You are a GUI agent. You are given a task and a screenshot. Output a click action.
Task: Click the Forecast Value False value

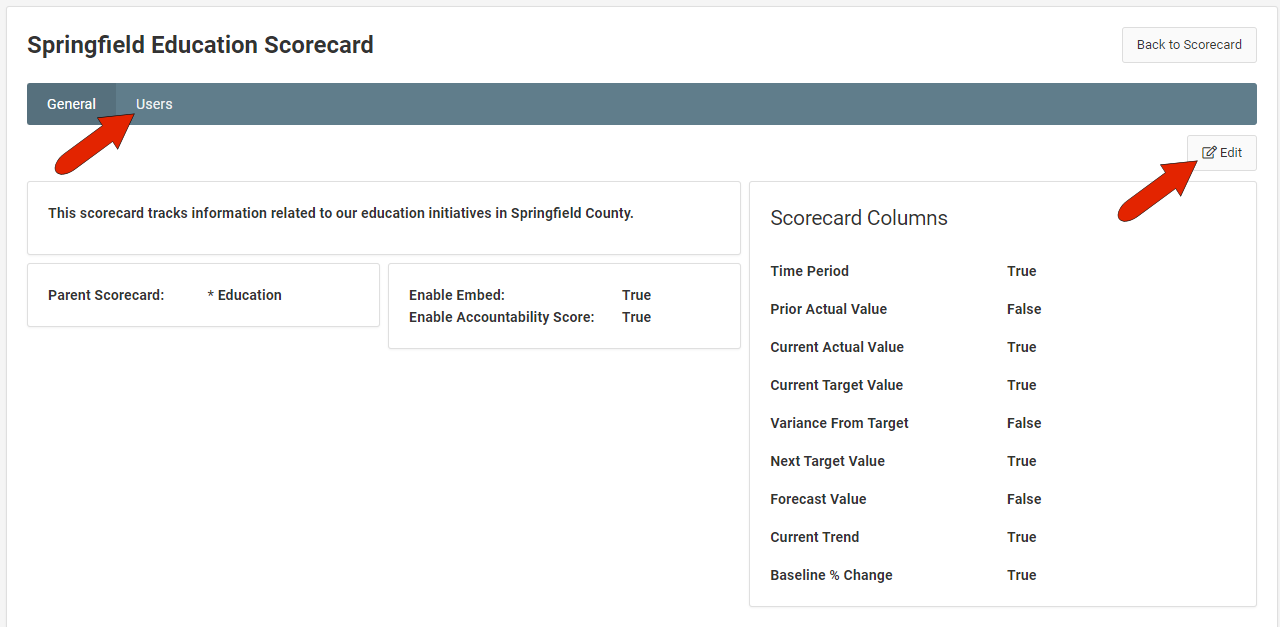click(x=1024, y=499)
